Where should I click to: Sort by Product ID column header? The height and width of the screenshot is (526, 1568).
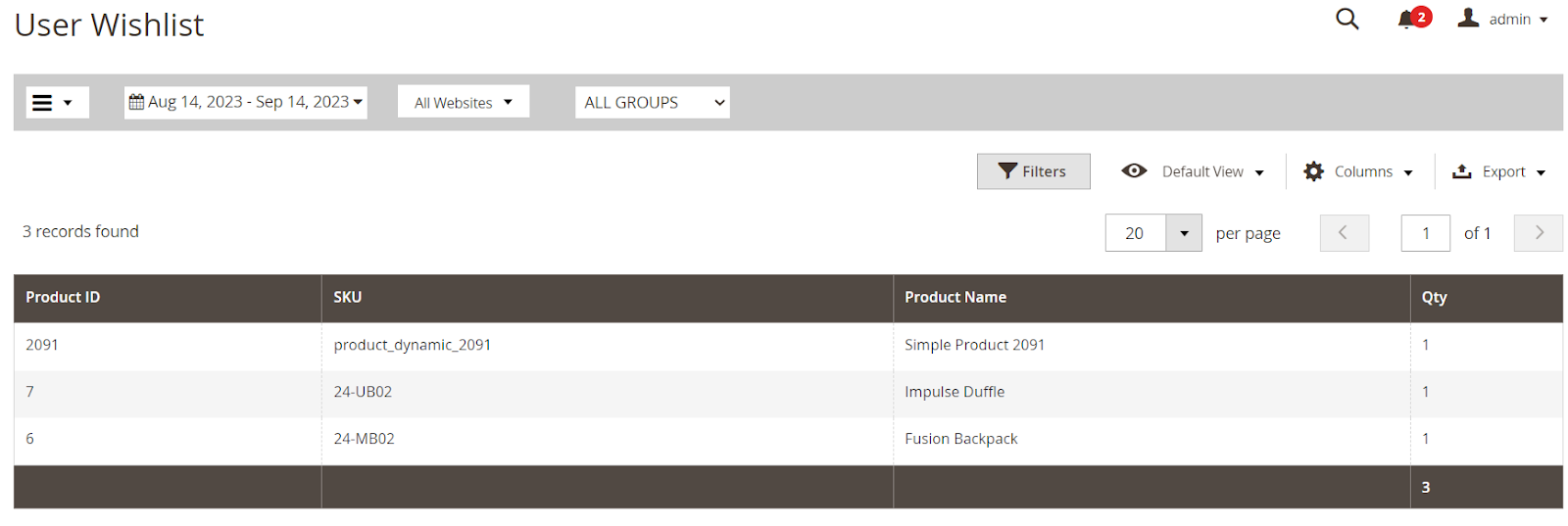pos(63,298)
